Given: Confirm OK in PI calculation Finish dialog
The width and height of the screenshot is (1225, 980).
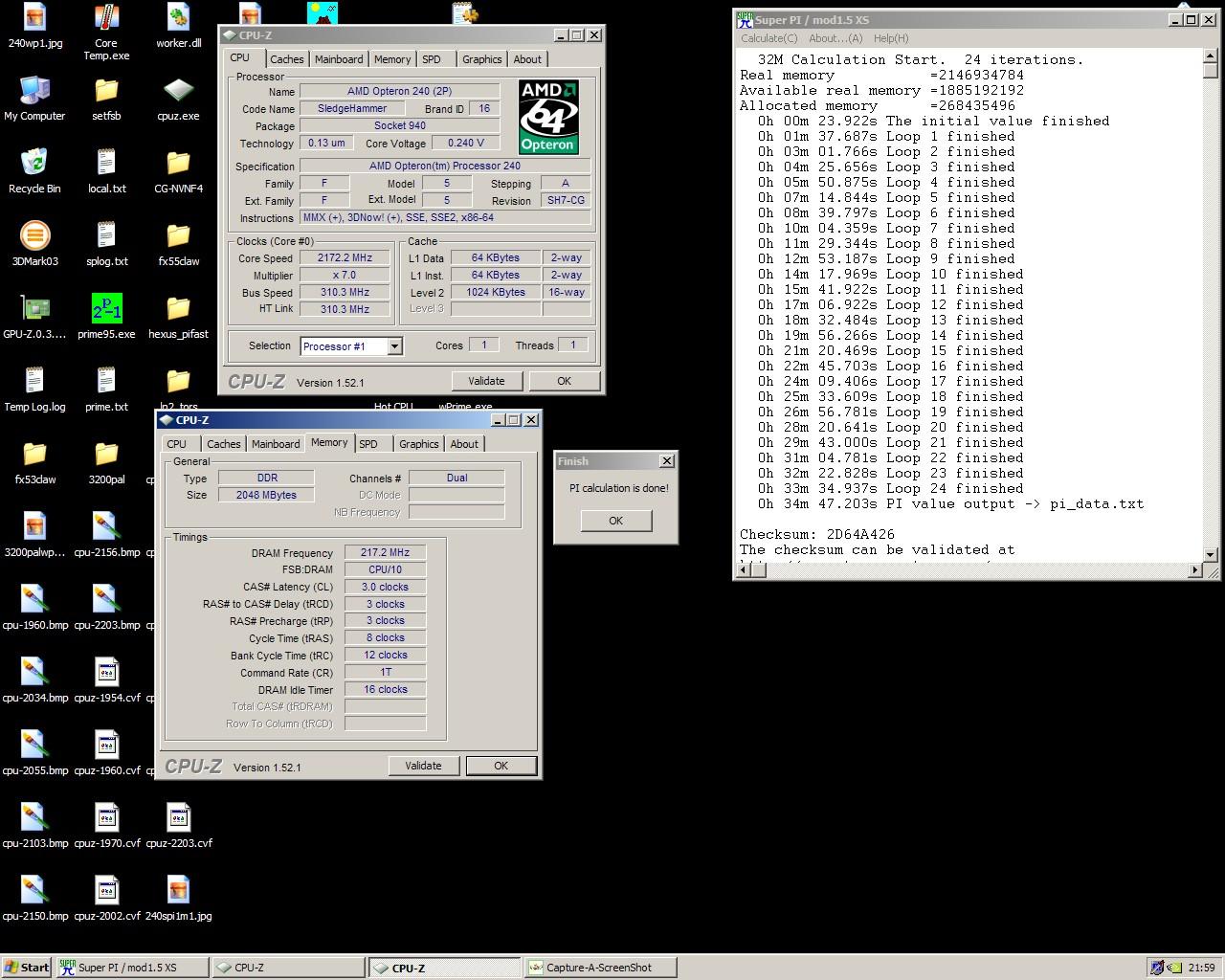Looking at the screenshot, I should 615,521.
